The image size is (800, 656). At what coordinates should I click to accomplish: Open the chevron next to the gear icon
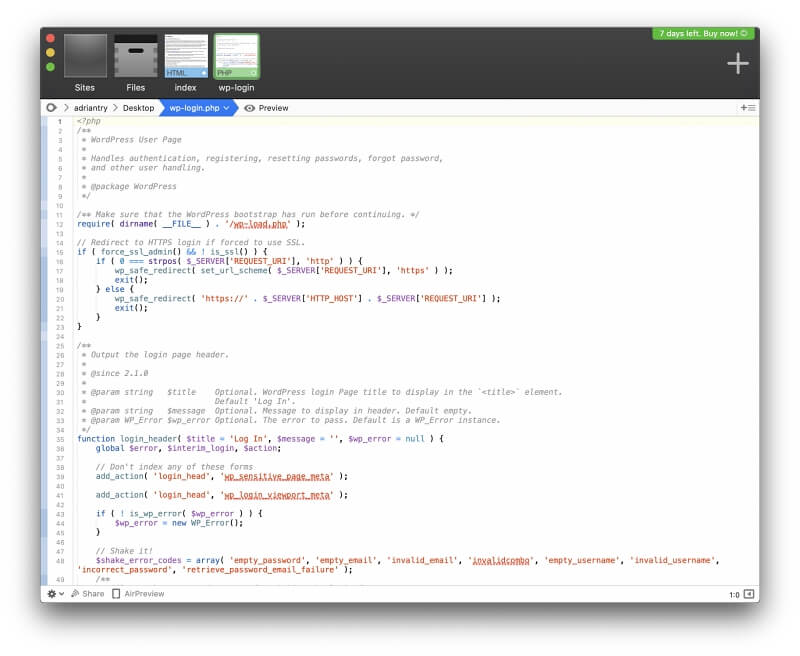(x=61, y=593)
